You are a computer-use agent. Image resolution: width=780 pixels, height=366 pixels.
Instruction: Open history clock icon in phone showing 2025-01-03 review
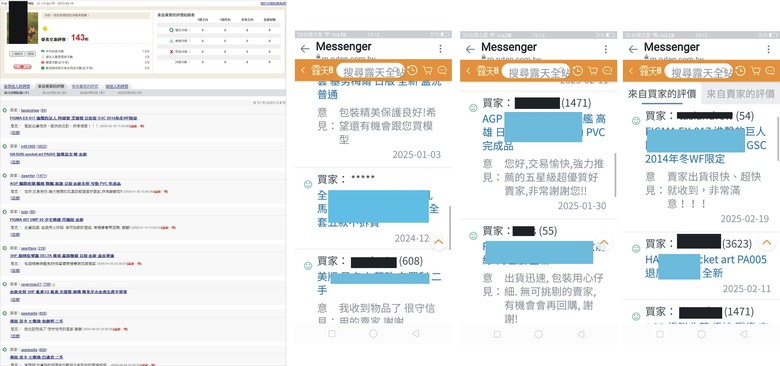[412, 71]
